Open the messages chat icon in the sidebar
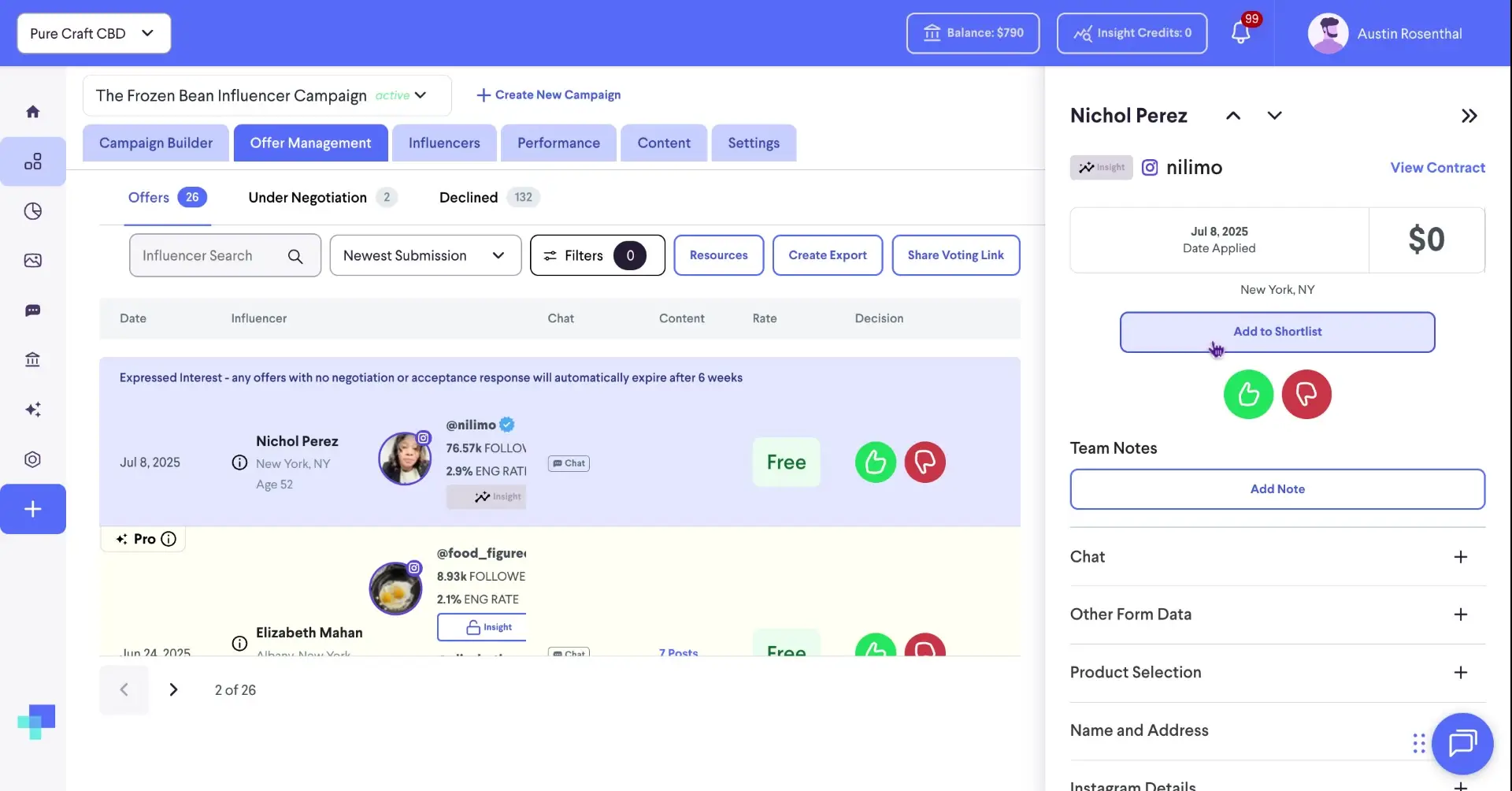 click(34, 310)
